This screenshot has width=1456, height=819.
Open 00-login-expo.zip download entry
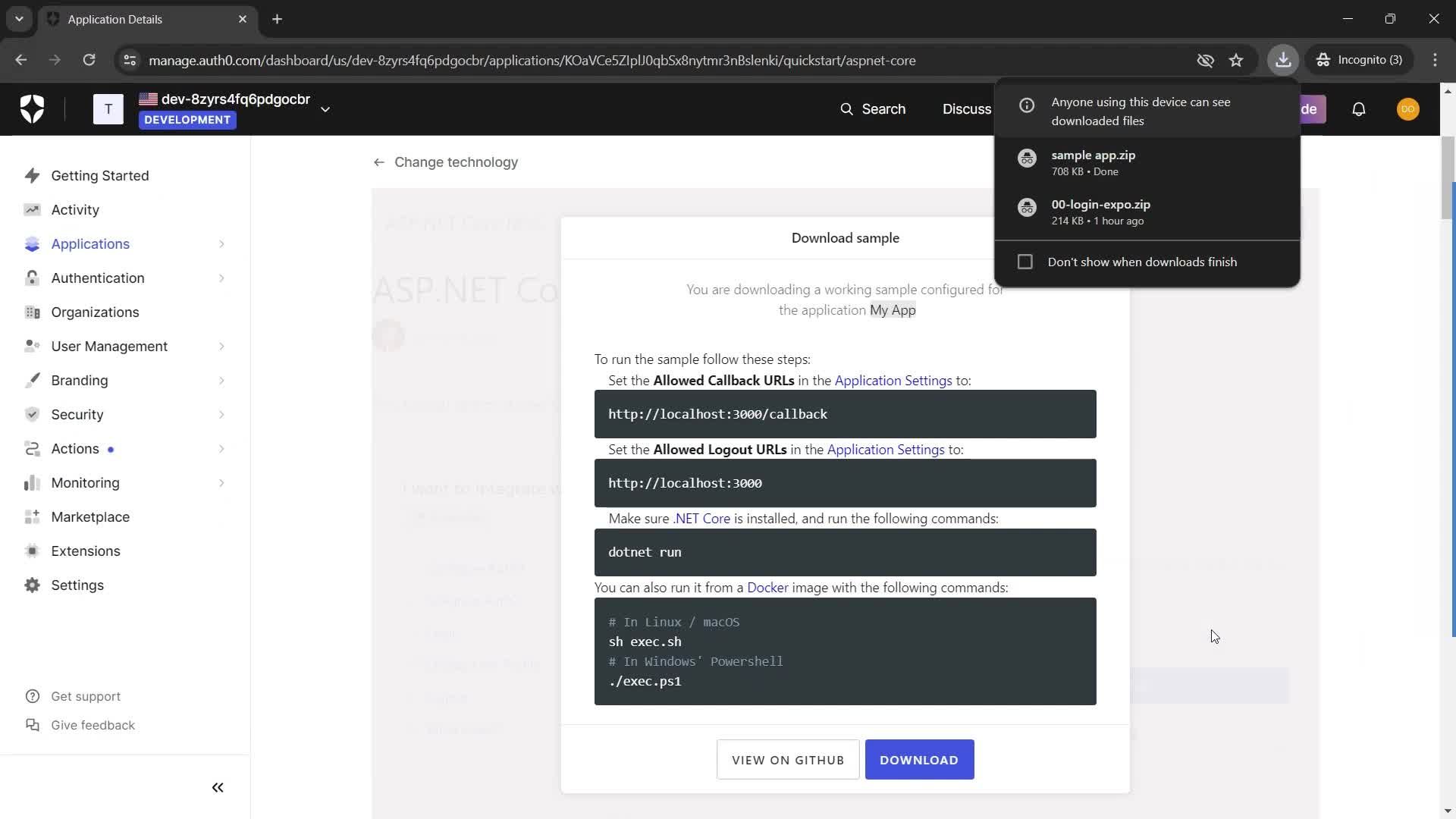(1147, 212)
